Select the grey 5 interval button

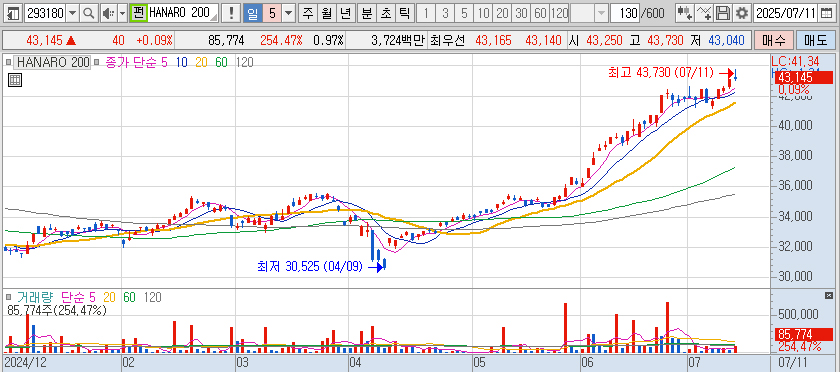click(x=464, y=13)
